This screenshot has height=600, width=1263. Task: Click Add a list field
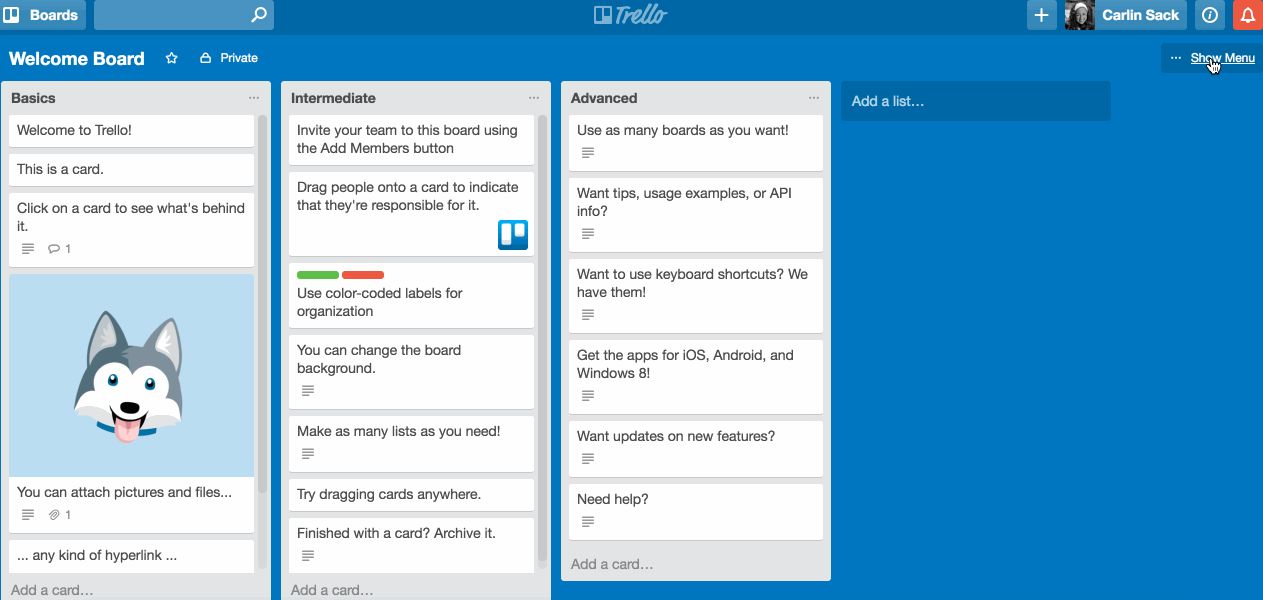[976, 101]
